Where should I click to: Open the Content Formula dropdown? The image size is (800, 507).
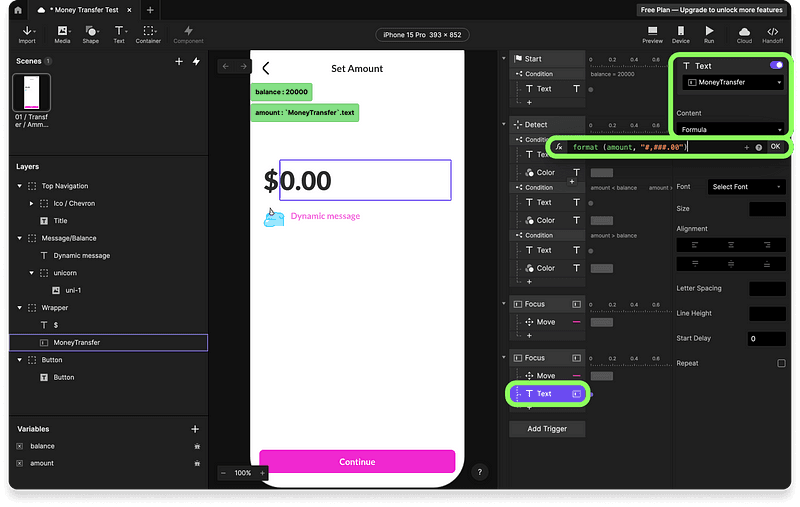click(731, 130)
